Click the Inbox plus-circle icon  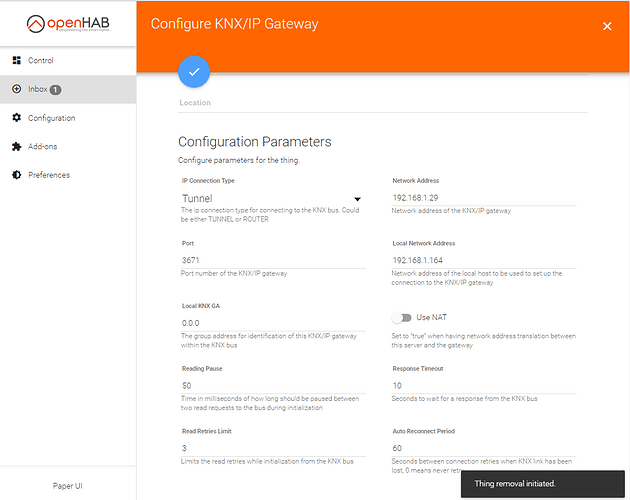click(16, 89)
